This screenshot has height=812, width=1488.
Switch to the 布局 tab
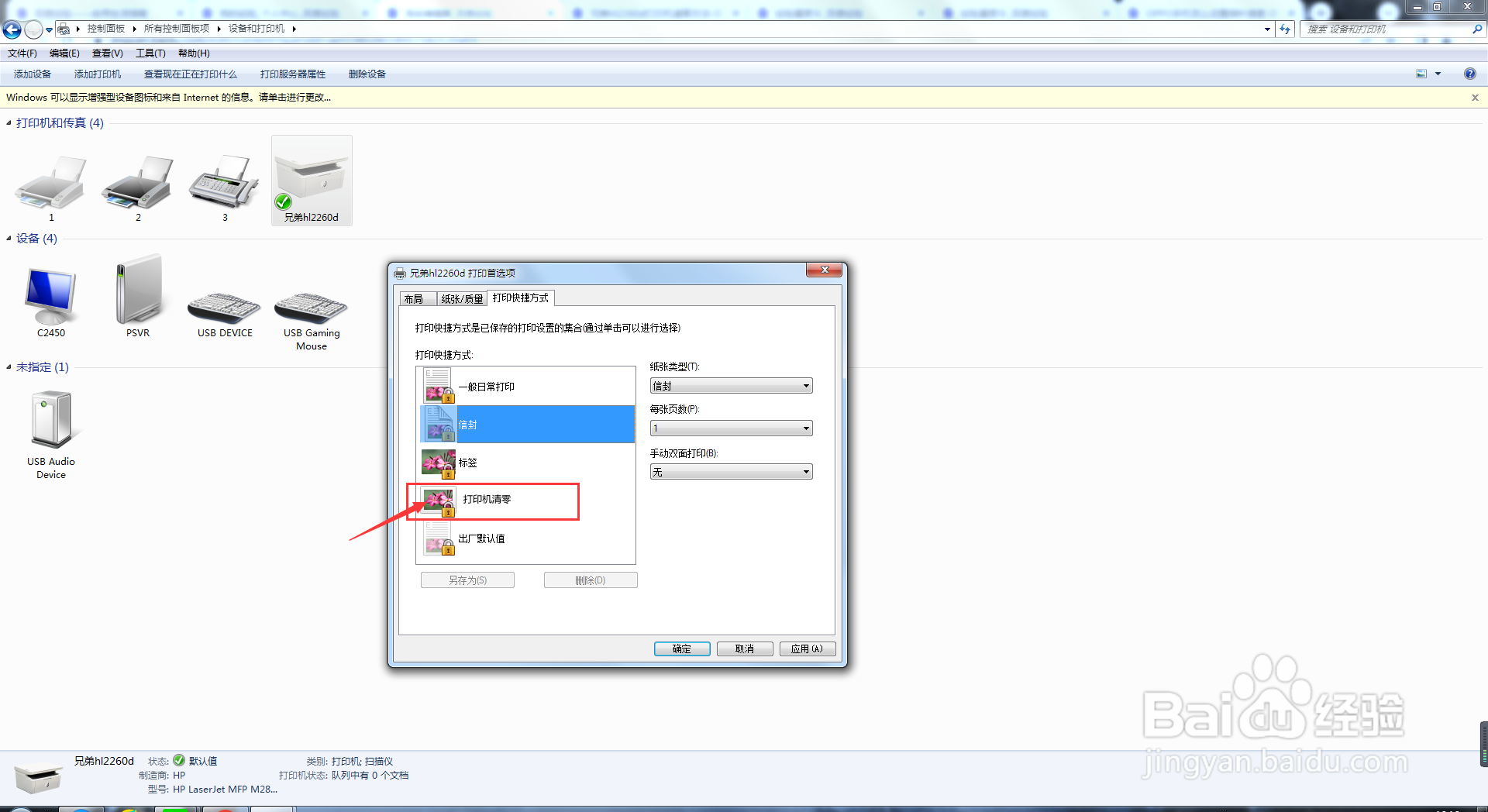418,299
